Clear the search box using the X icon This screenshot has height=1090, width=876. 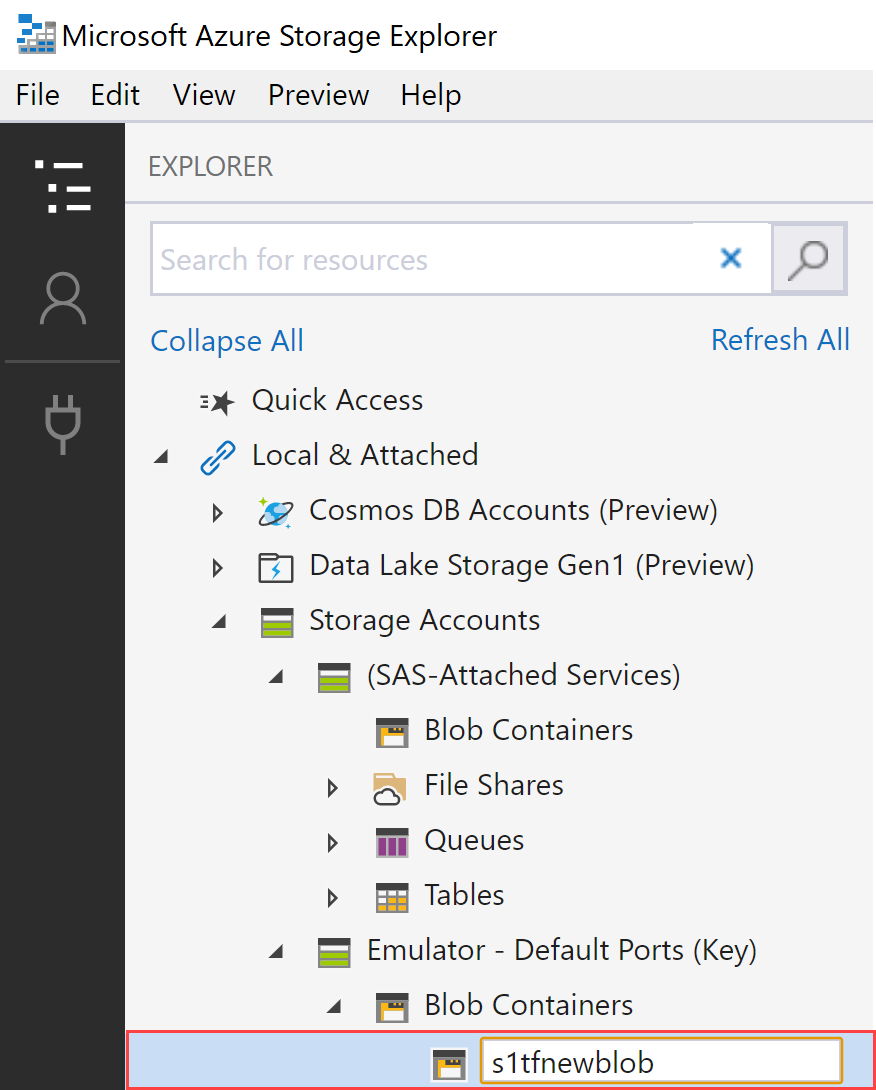click(730, 258)
